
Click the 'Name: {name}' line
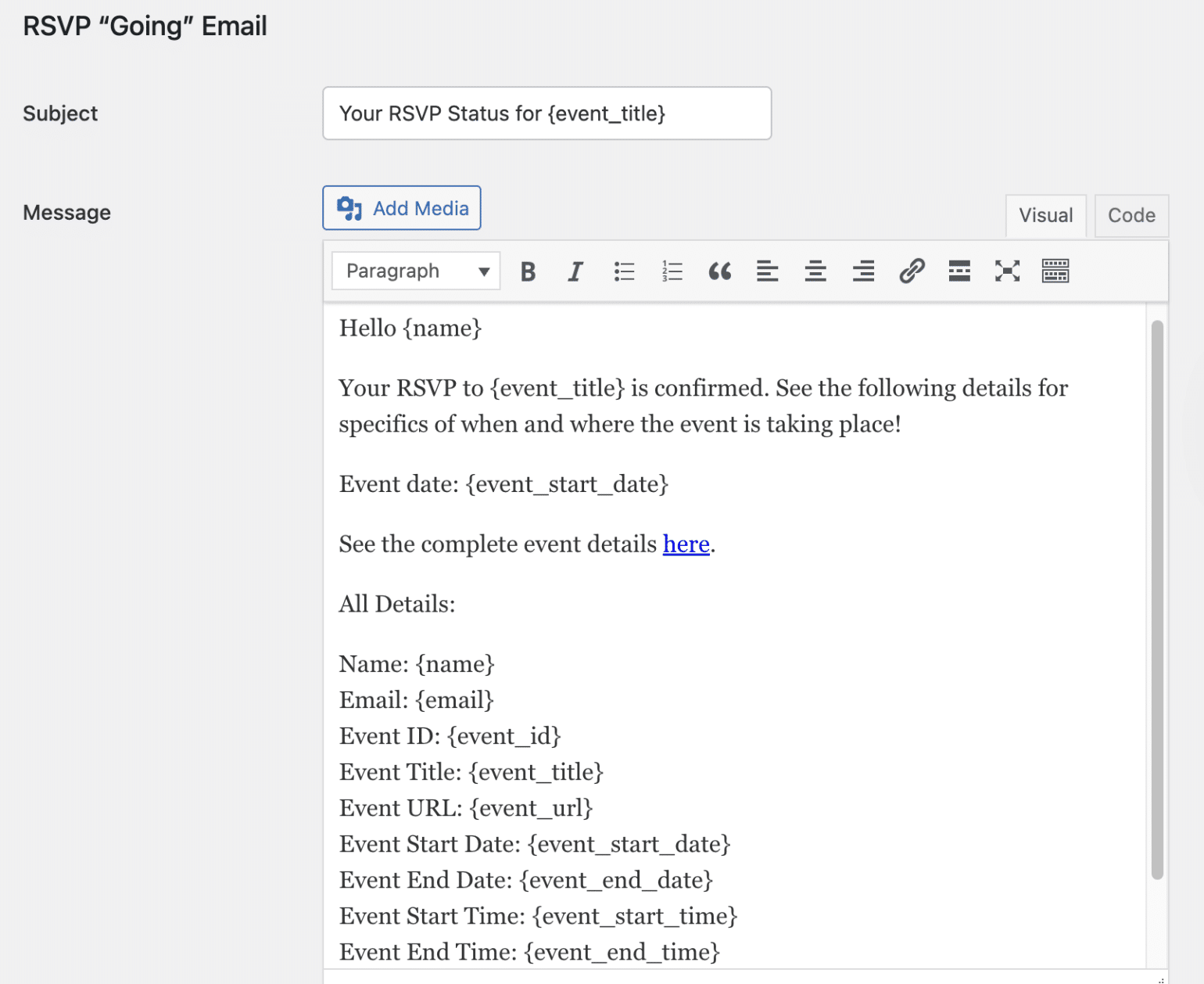pyautogui.click(x=417, y=664)
